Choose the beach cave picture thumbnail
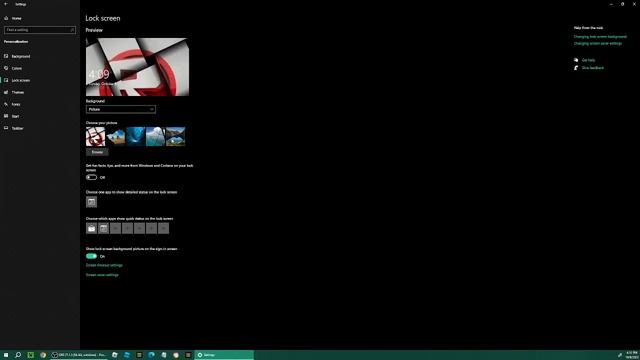The height and width of the screenshot is (360, 640). pos(116,136)
